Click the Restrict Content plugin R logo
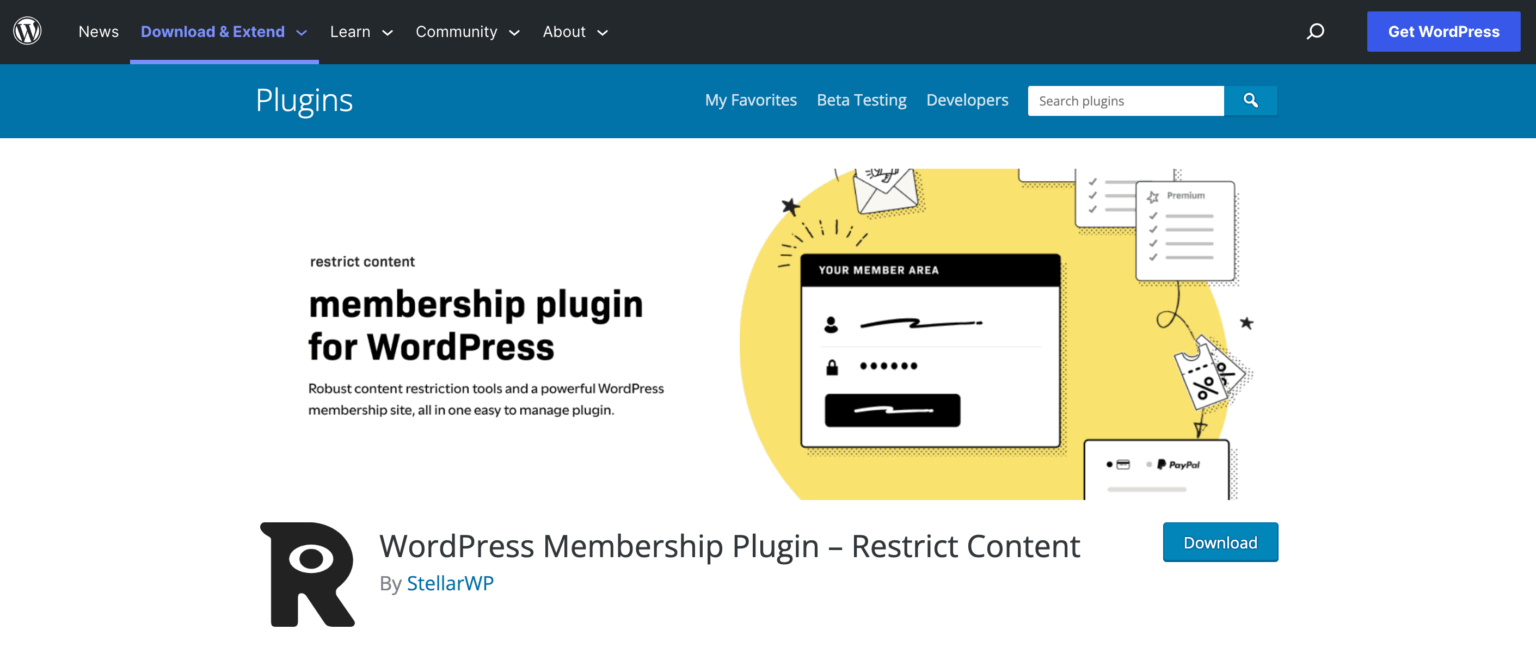 [306, 572]
